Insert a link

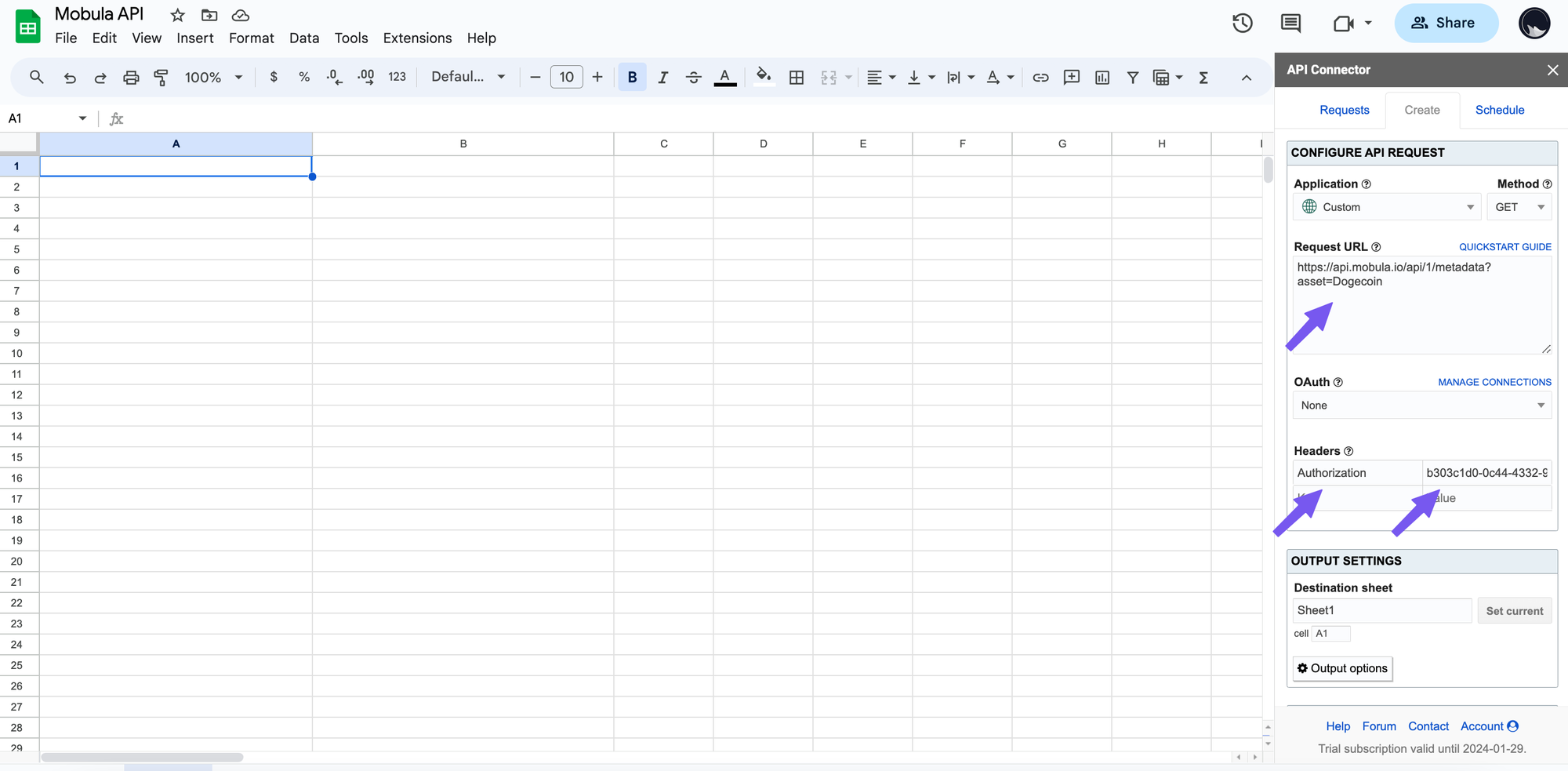click(1040, 77)
